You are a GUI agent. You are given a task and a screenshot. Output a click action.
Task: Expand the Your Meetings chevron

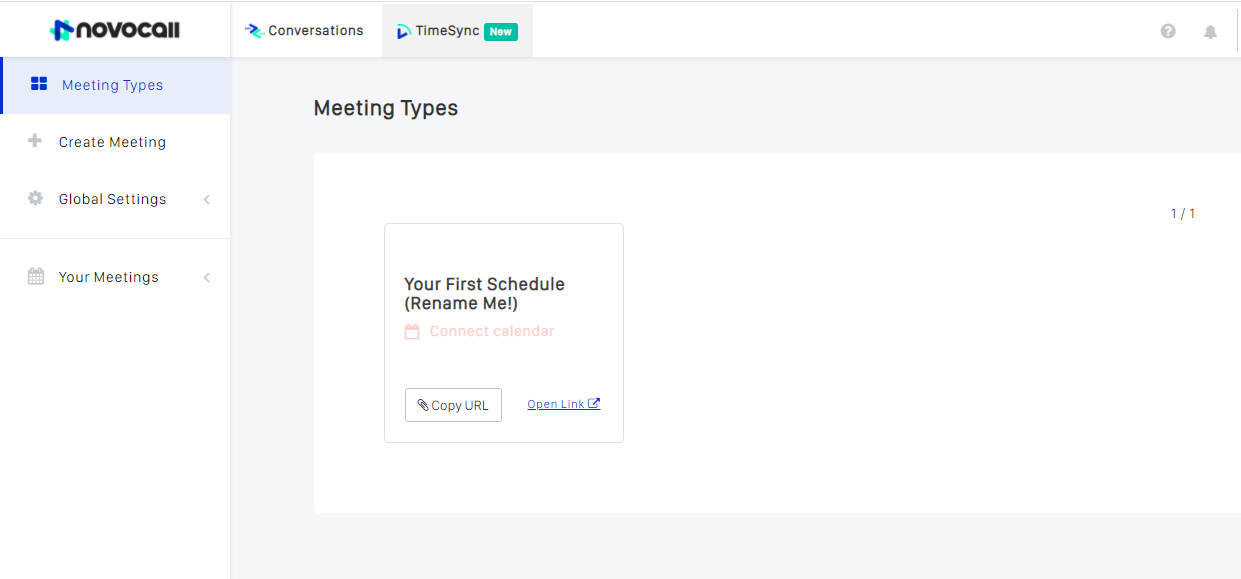click(x=207, y=277)
